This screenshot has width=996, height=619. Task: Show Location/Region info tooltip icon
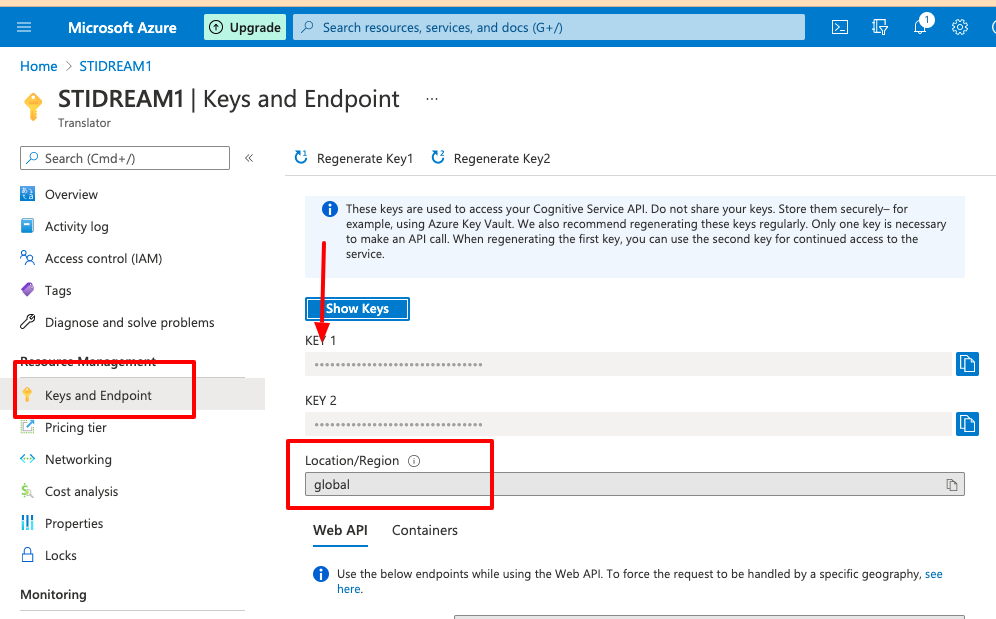tap(414, 461)
